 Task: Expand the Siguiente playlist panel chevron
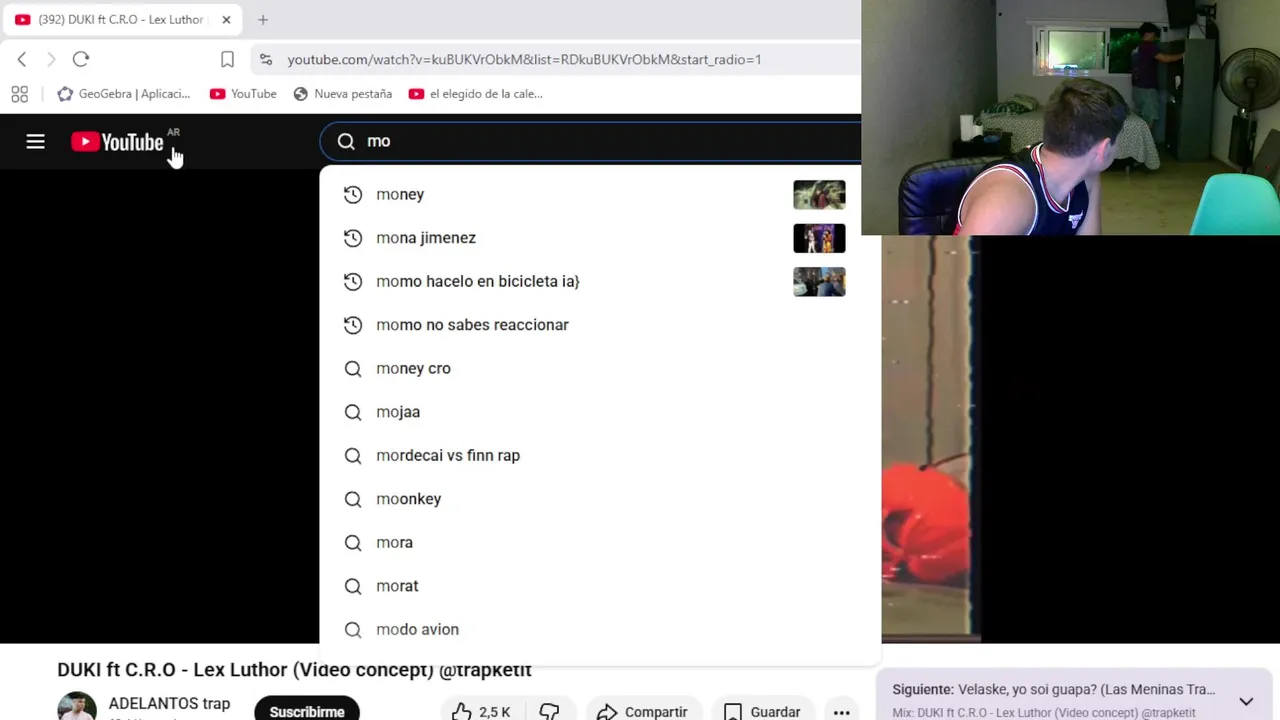(1246, 701)
